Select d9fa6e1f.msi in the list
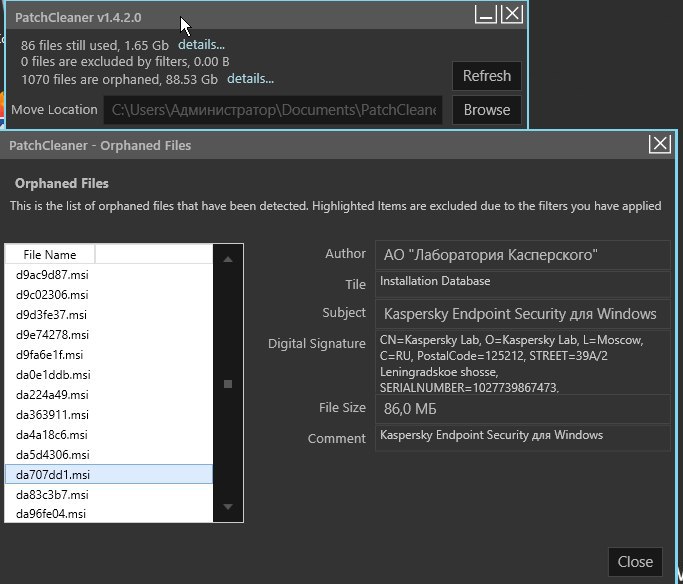This screenshot has width=683, height=584. 108,355
